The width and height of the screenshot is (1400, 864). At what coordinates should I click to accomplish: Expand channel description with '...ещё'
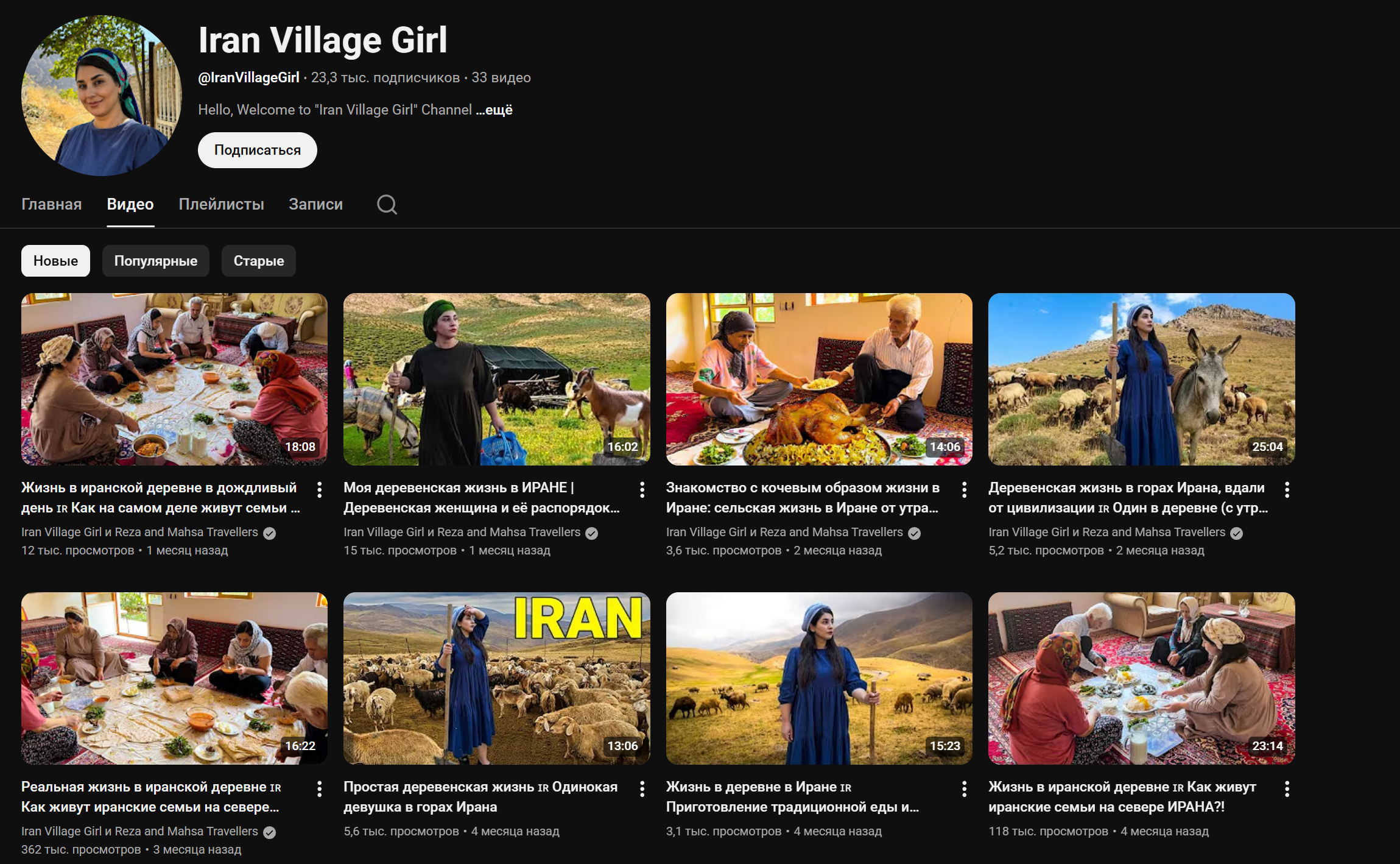click(494, 110)
